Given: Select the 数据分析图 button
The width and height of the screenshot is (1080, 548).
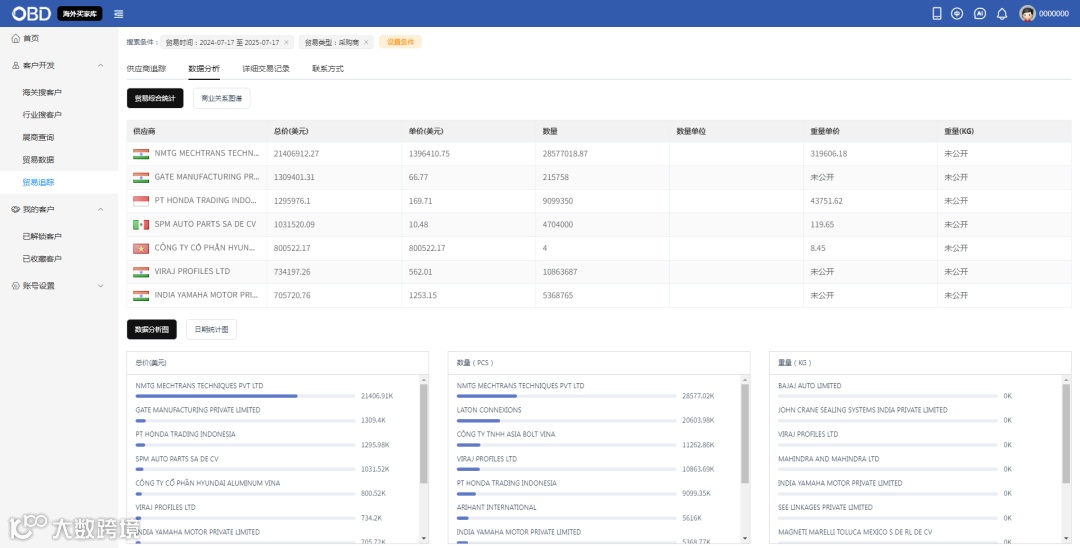Looking at the screenshot, I should click(152, 330).
